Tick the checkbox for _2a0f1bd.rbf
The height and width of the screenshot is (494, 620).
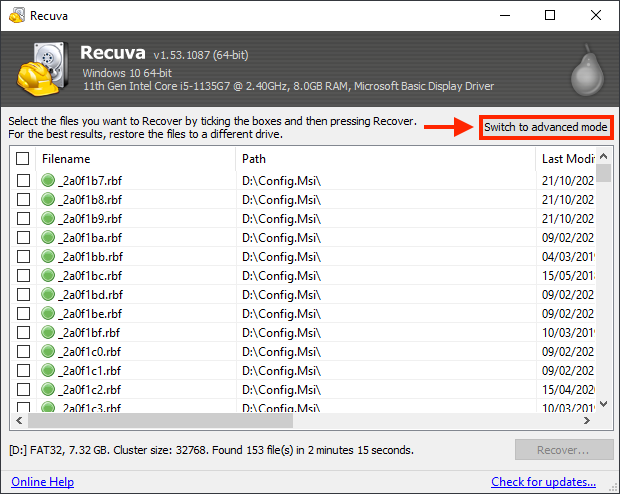point(23,295)
